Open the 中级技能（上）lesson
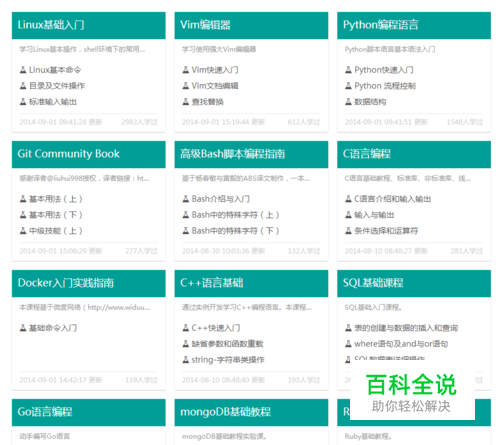Viewport: 500px width, 445px height. (55, 231)
